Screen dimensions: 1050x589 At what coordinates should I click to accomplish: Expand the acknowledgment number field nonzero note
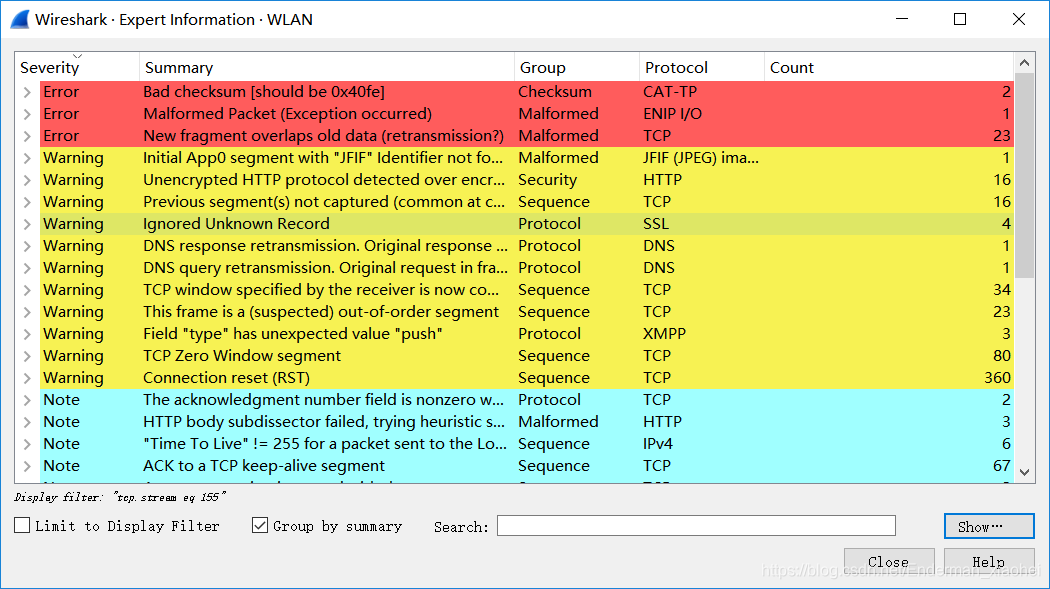click(x=27, y=400)
